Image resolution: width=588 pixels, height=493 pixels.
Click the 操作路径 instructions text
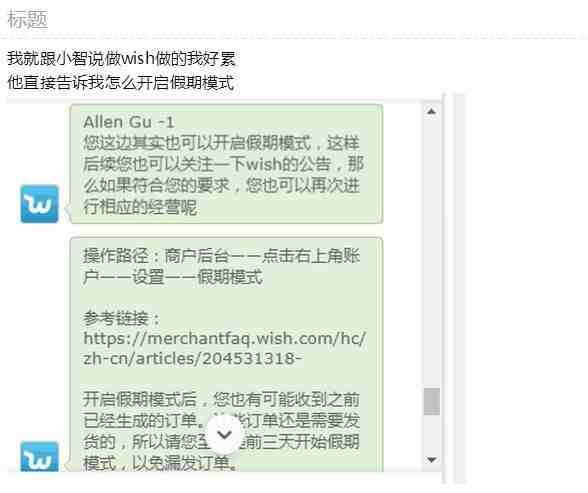[221, 267]
